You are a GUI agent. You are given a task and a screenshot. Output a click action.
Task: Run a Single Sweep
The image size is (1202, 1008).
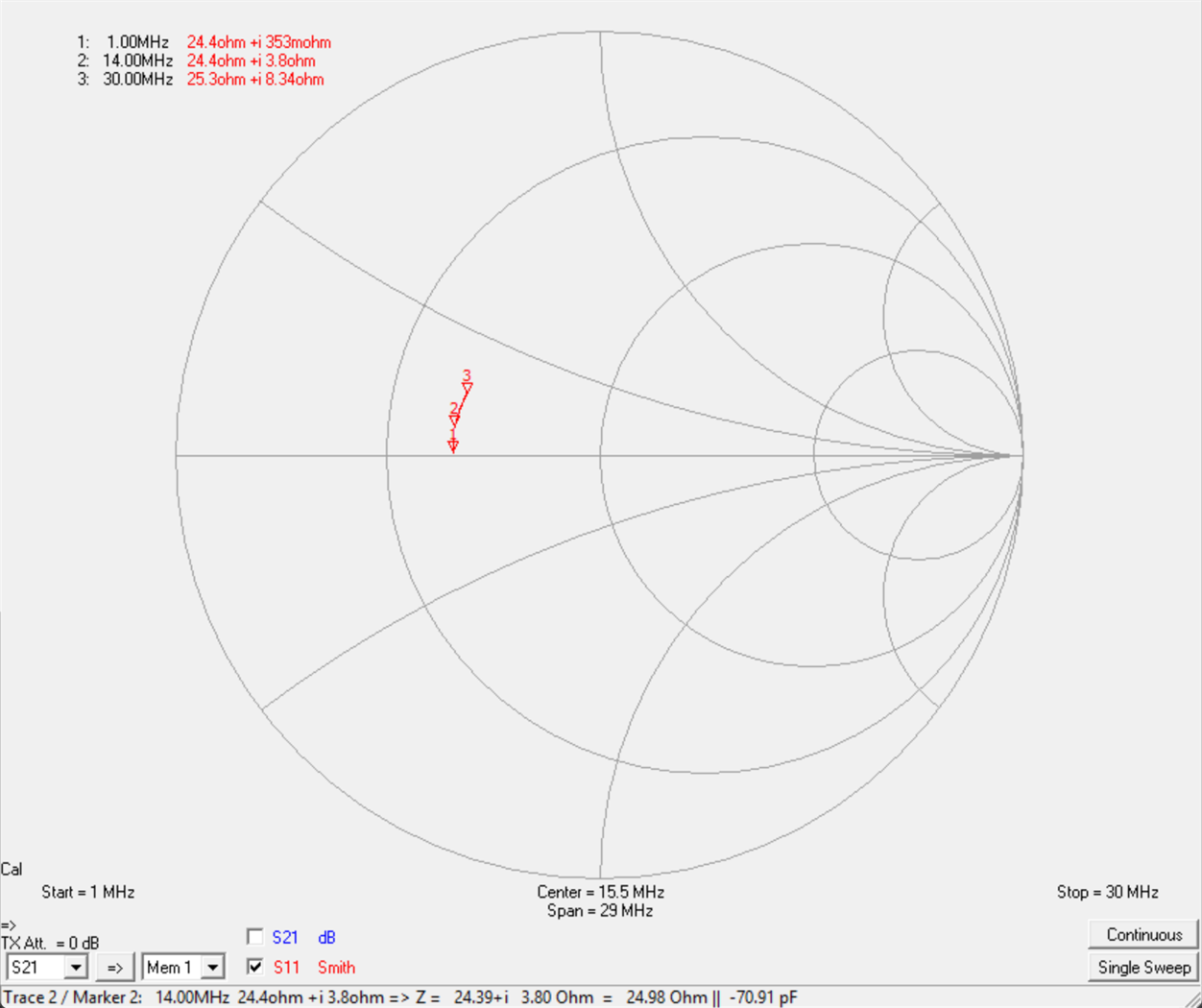point(1143,967)
